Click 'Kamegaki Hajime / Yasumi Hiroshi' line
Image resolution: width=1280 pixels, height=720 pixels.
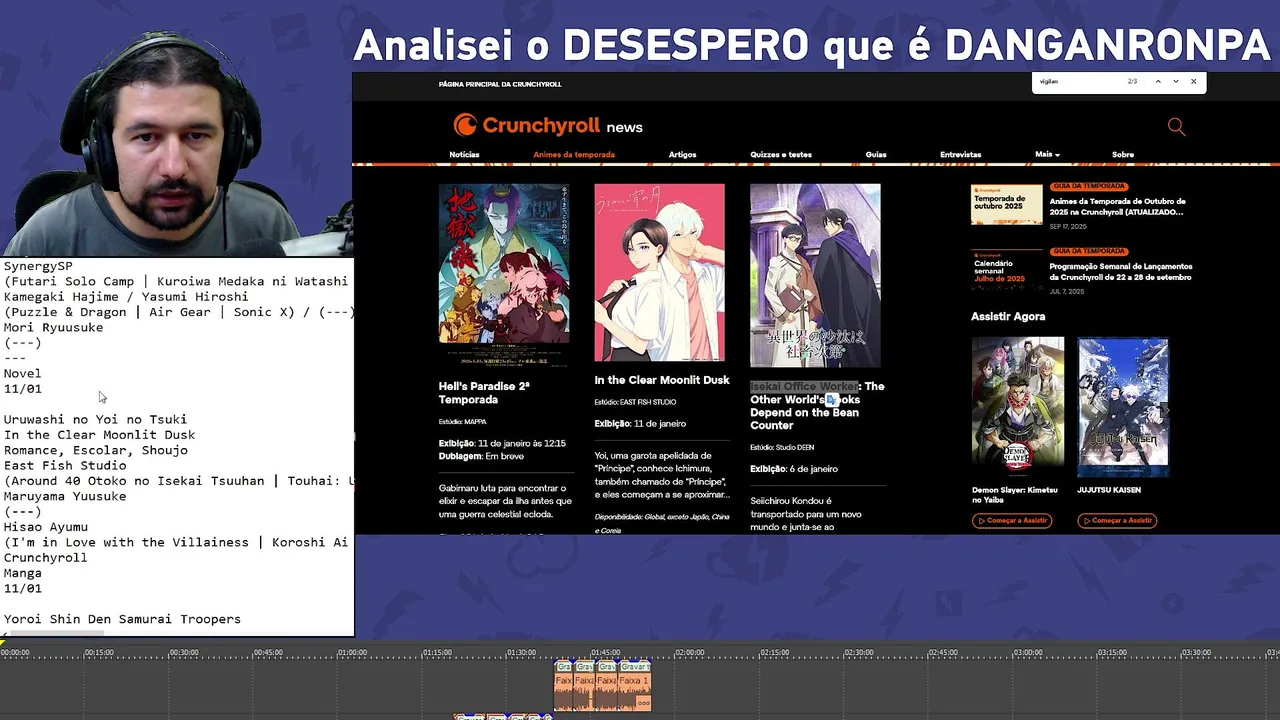[126, 297]
